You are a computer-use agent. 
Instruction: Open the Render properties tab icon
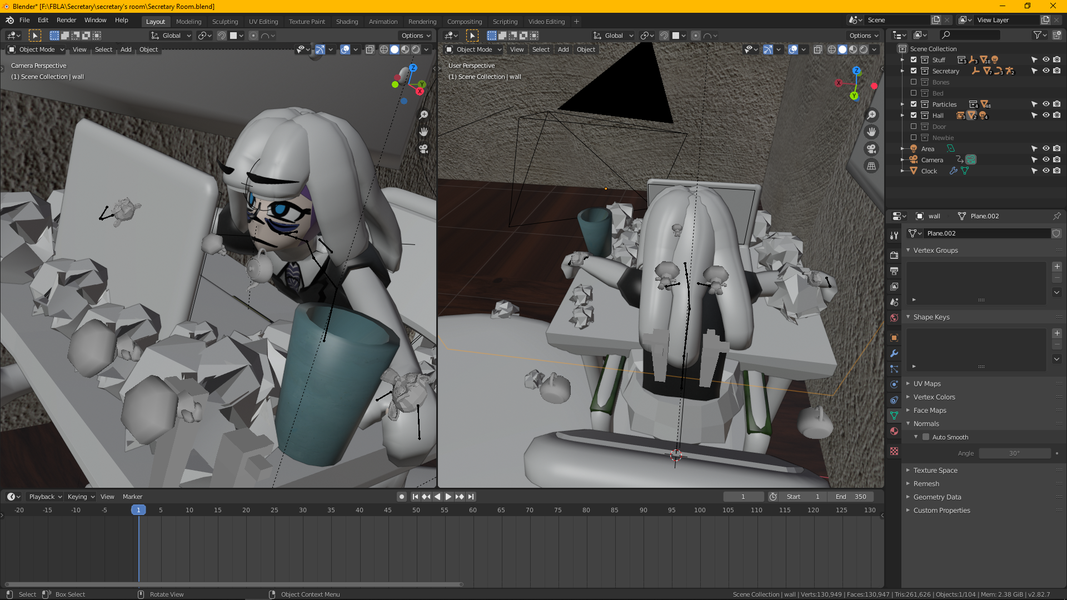[894, 254]
